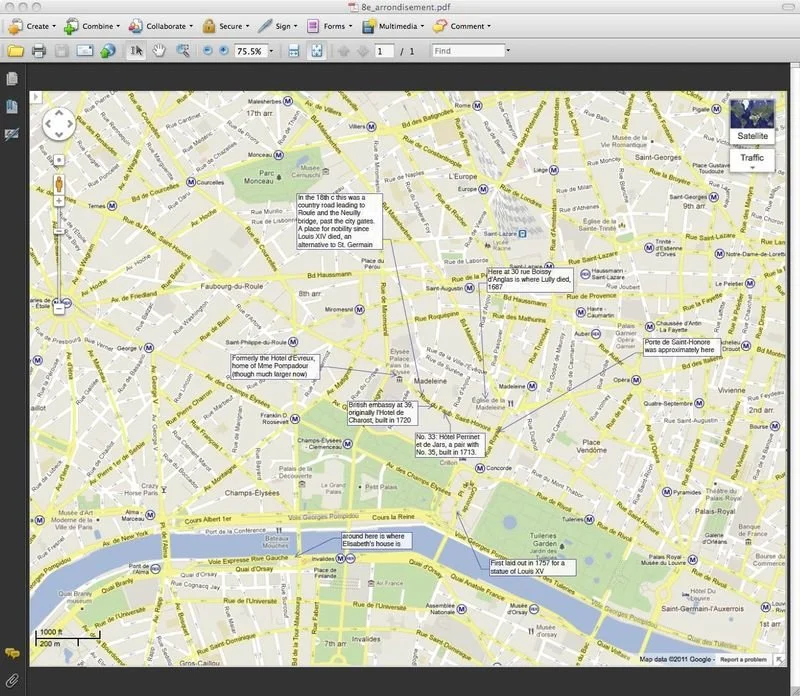Click the Porte de Saint-Honore annotation
Image resolution: width=800 pixels, height=696 pixels.
[x=682, y=346]
